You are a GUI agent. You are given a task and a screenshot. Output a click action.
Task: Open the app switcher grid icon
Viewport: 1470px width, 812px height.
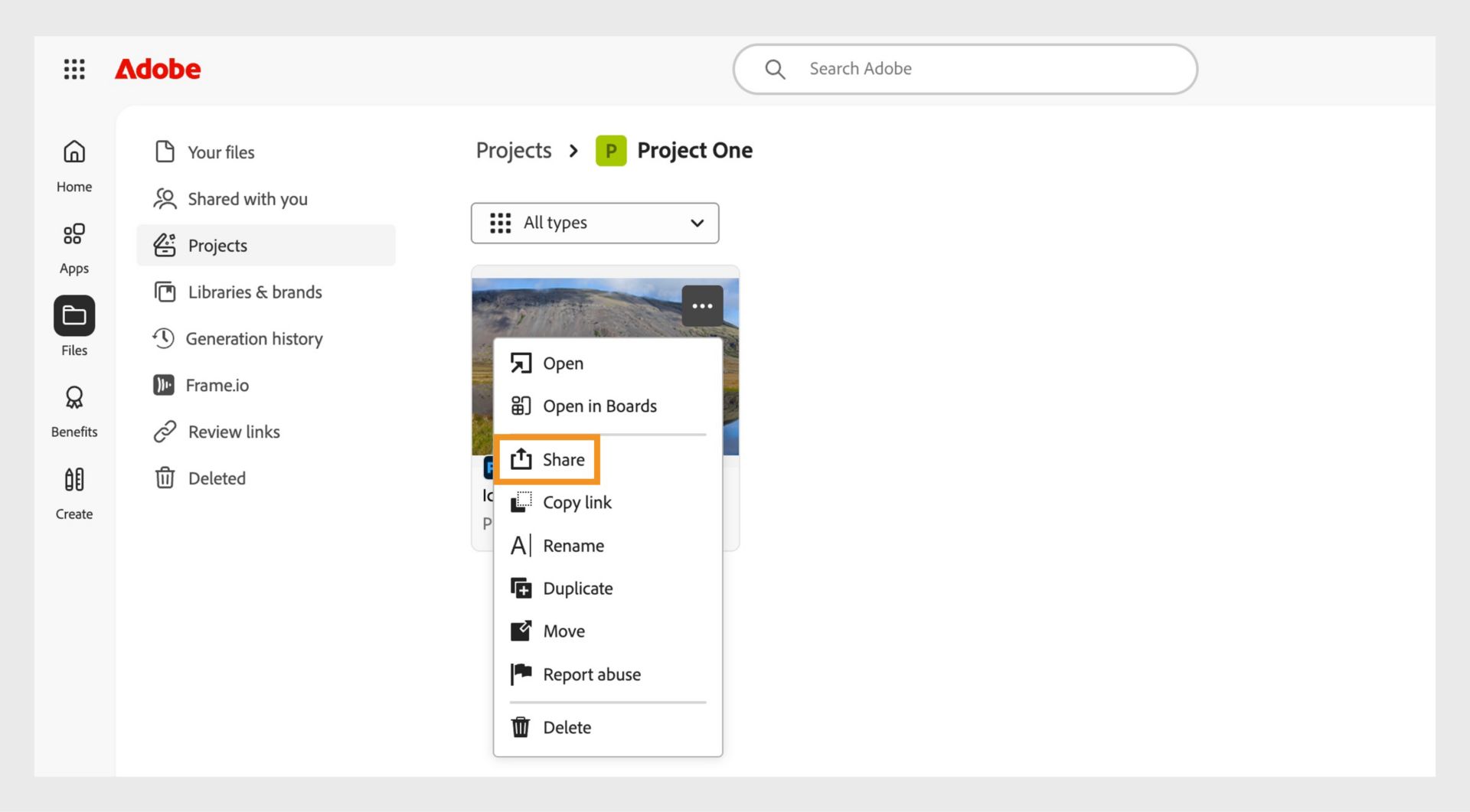74,69
